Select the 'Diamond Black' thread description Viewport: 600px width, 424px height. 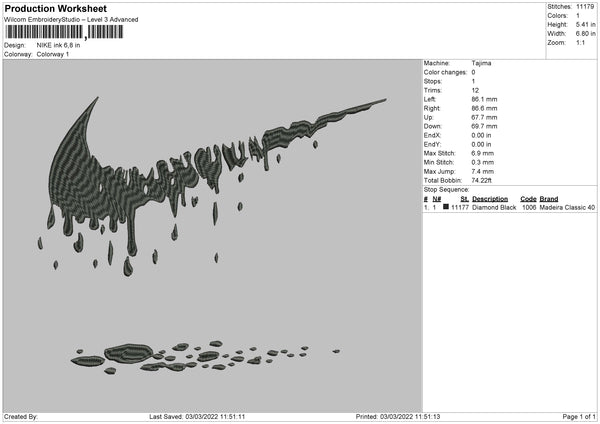coord(494,207)
